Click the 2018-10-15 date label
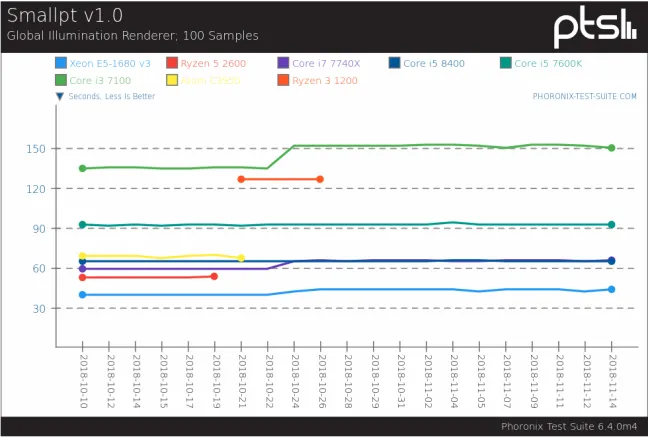The width and height of the screenshot is (650, 437). pos(163,381)
